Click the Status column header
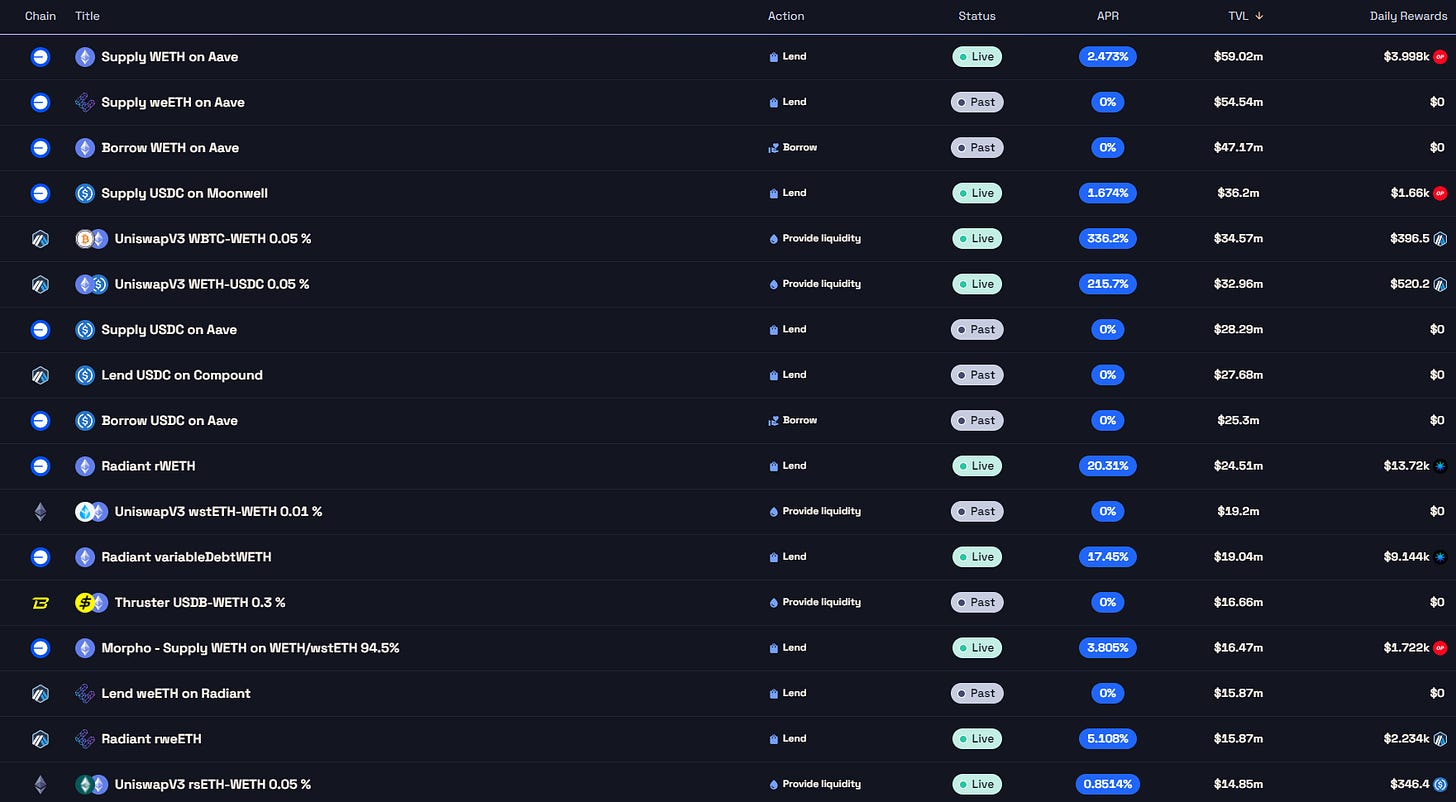 tap(977, 16)
